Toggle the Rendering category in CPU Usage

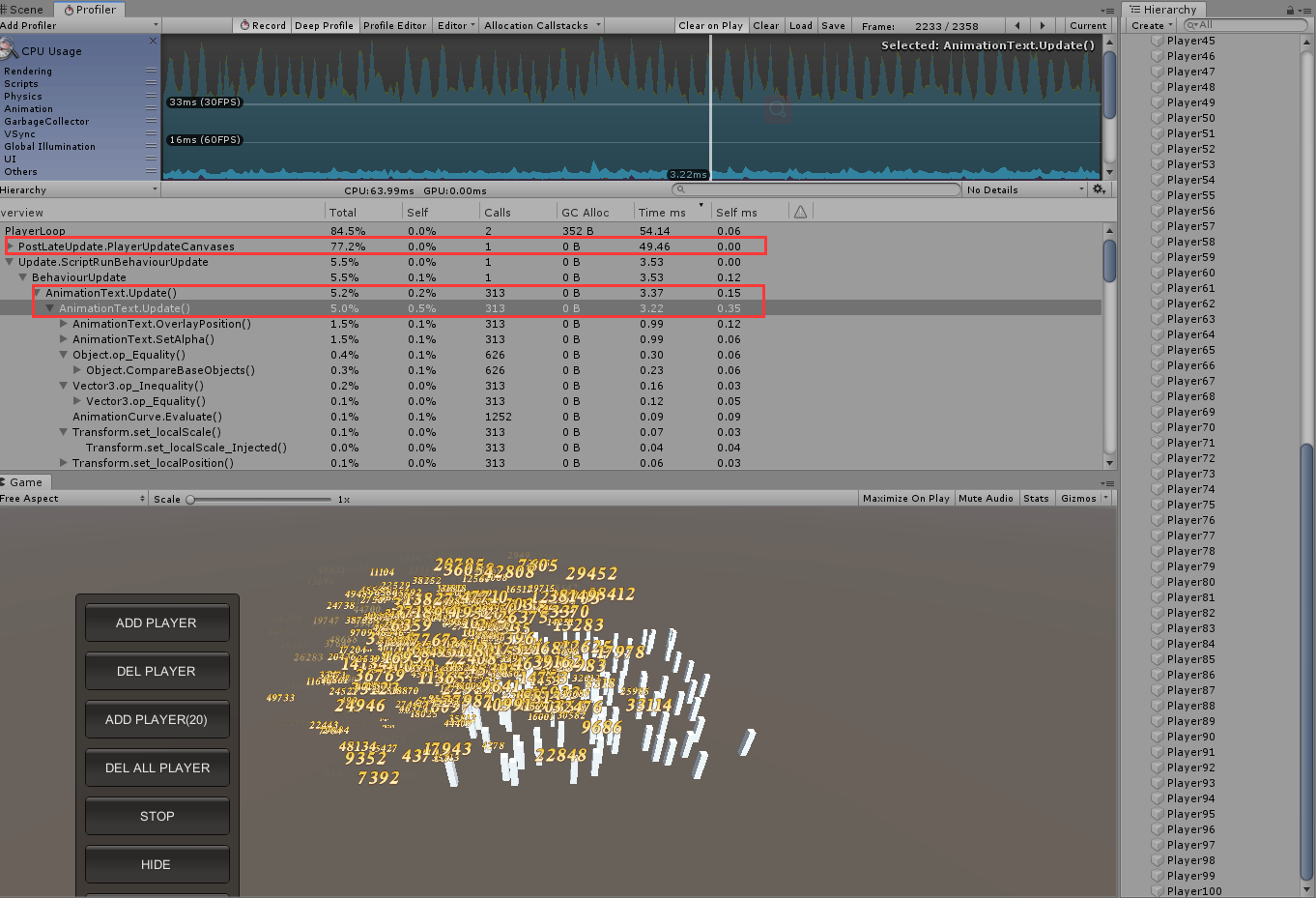click(28, 72)
